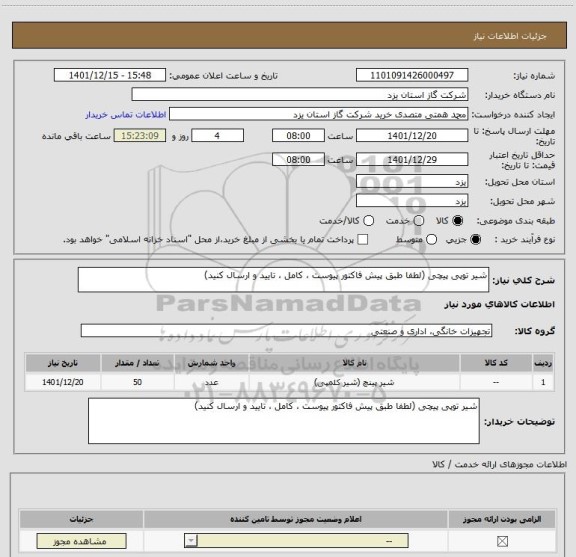This screenshot has width=576, height=557.
Task: Click the price validity time 08:00 field
Action: pos(298,159)
